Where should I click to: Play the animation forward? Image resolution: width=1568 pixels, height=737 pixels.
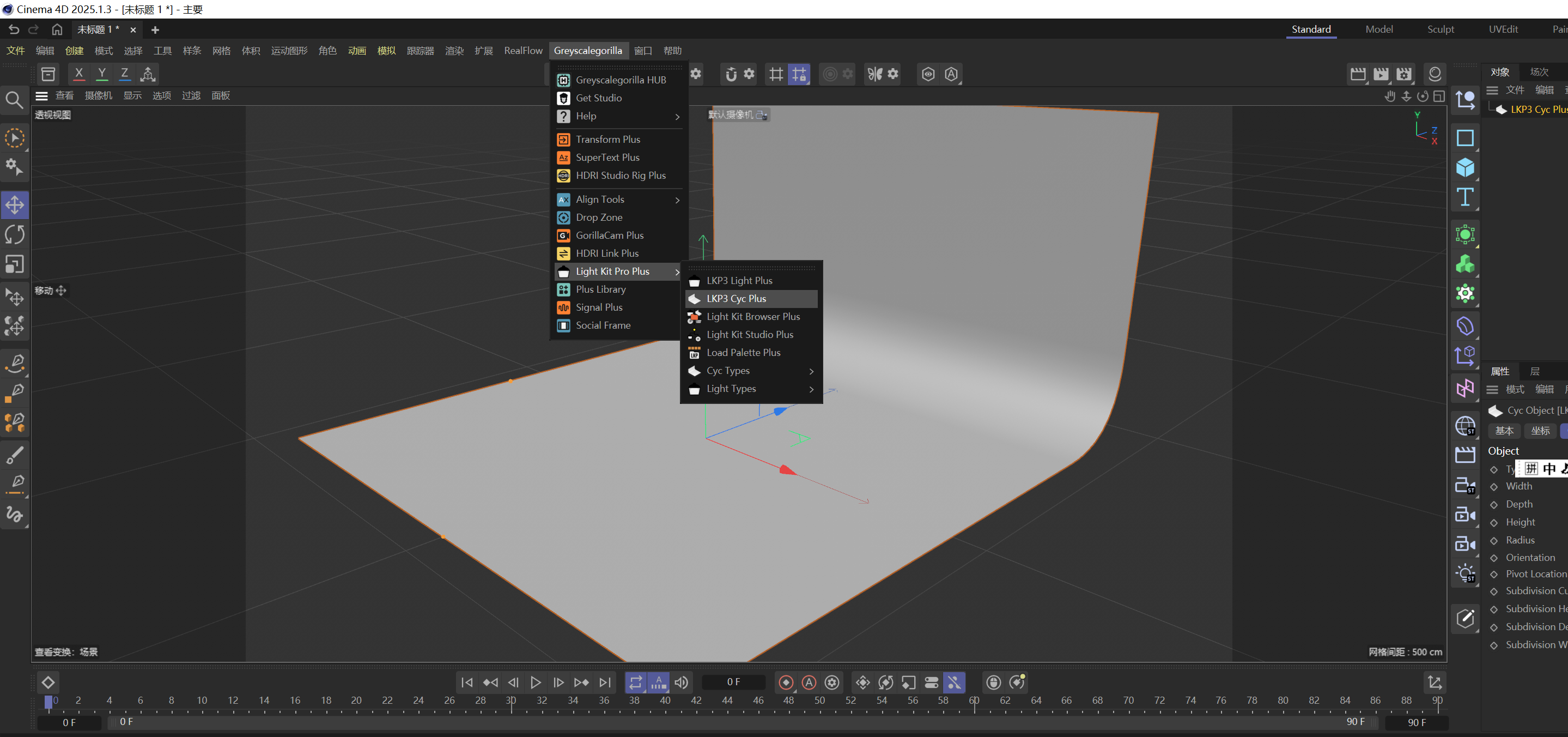click(x=536, y=683)
